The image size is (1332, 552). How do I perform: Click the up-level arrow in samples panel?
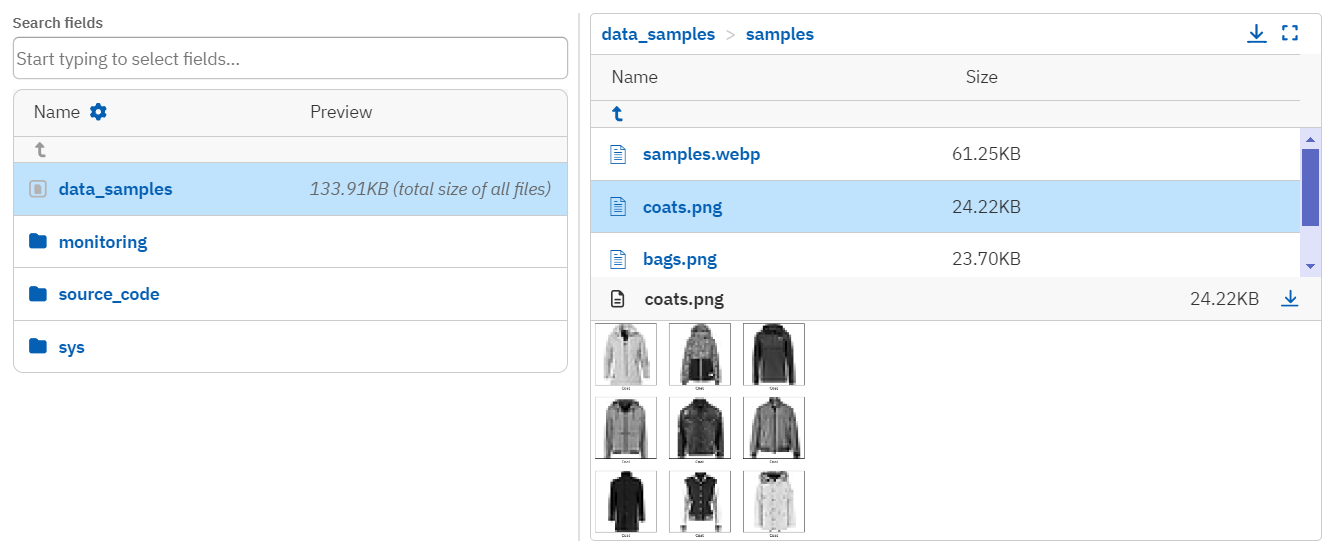(x=618, y=114)
